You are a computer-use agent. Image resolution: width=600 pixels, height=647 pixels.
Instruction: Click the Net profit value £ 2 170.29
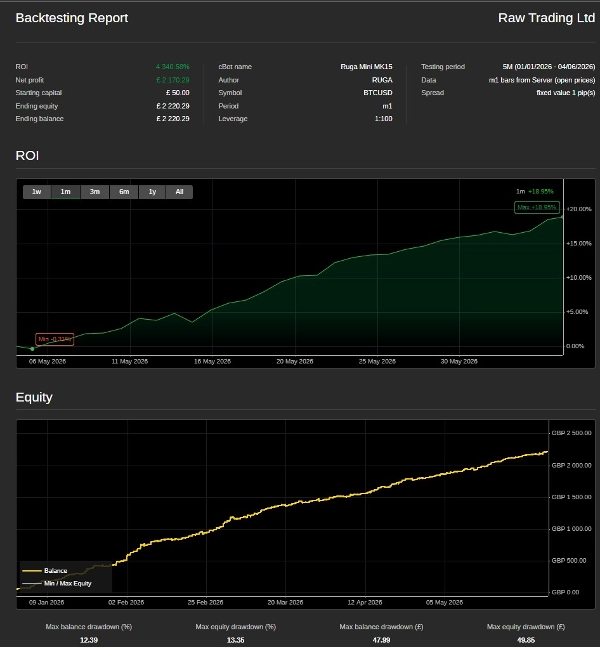[x=173, y=80]
